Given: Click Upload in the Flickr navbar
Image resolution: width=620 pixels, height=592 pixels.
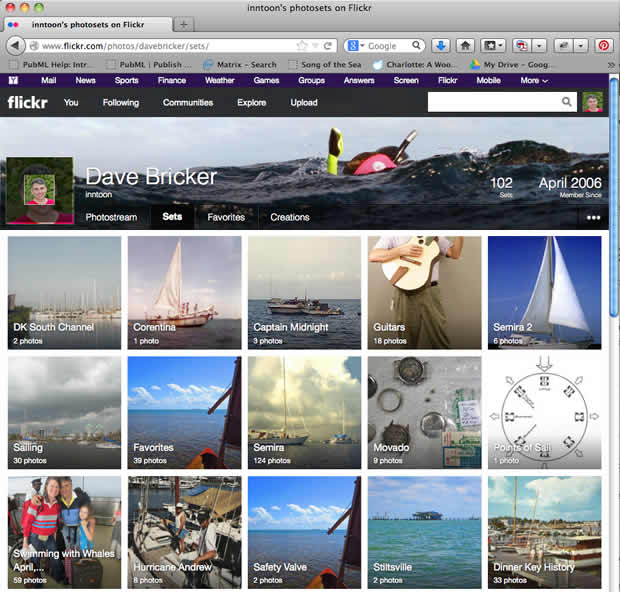Looking at the screenshot, I should 304,102.
